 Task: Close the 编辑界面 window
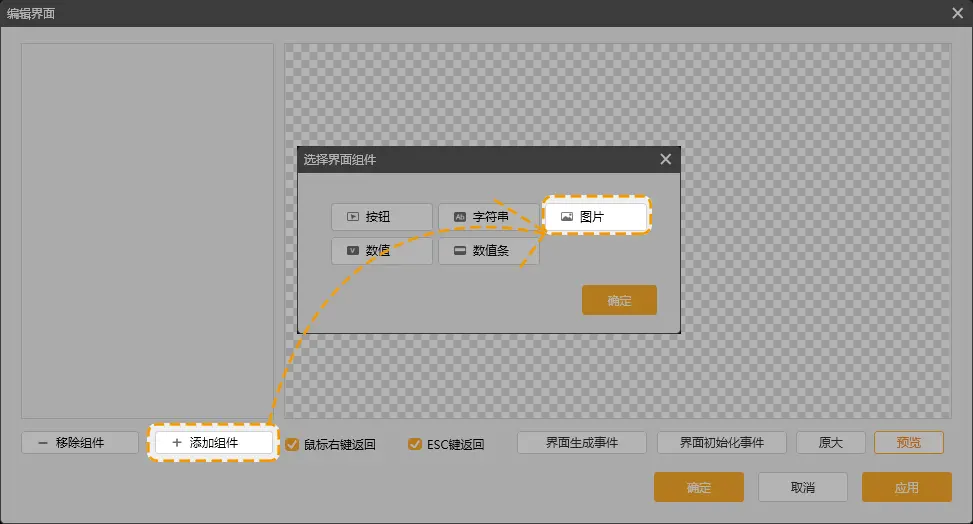pos(957,12)
